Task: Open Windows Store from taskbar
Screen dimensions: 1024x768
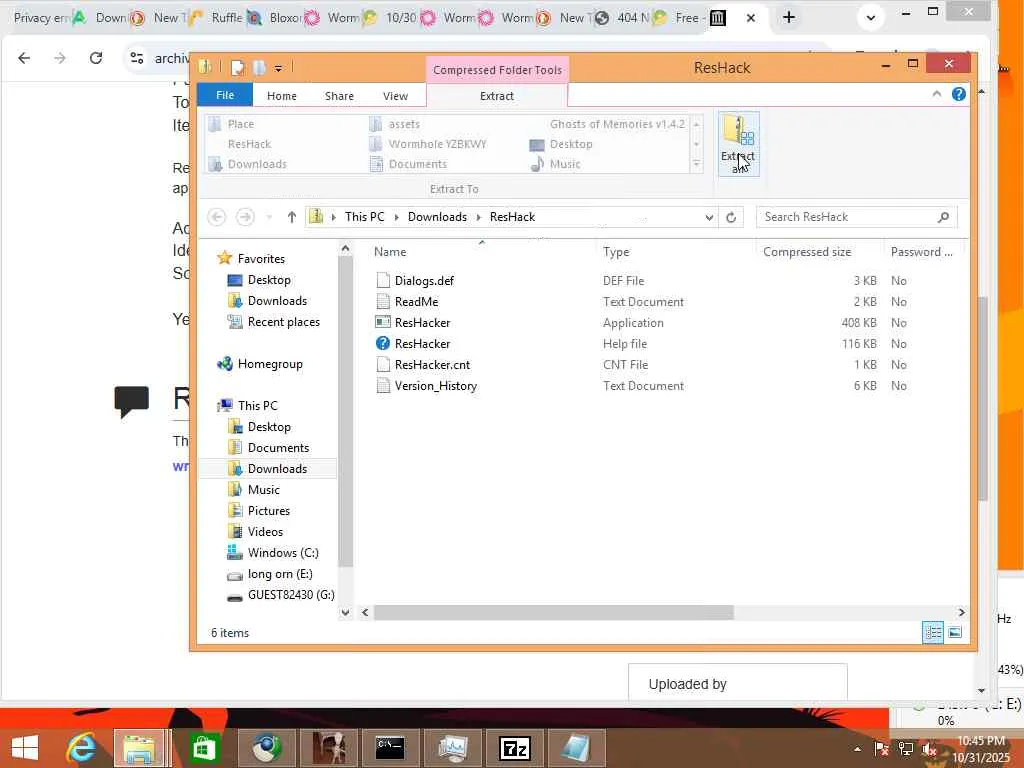Action: click(x=203, y=748)
